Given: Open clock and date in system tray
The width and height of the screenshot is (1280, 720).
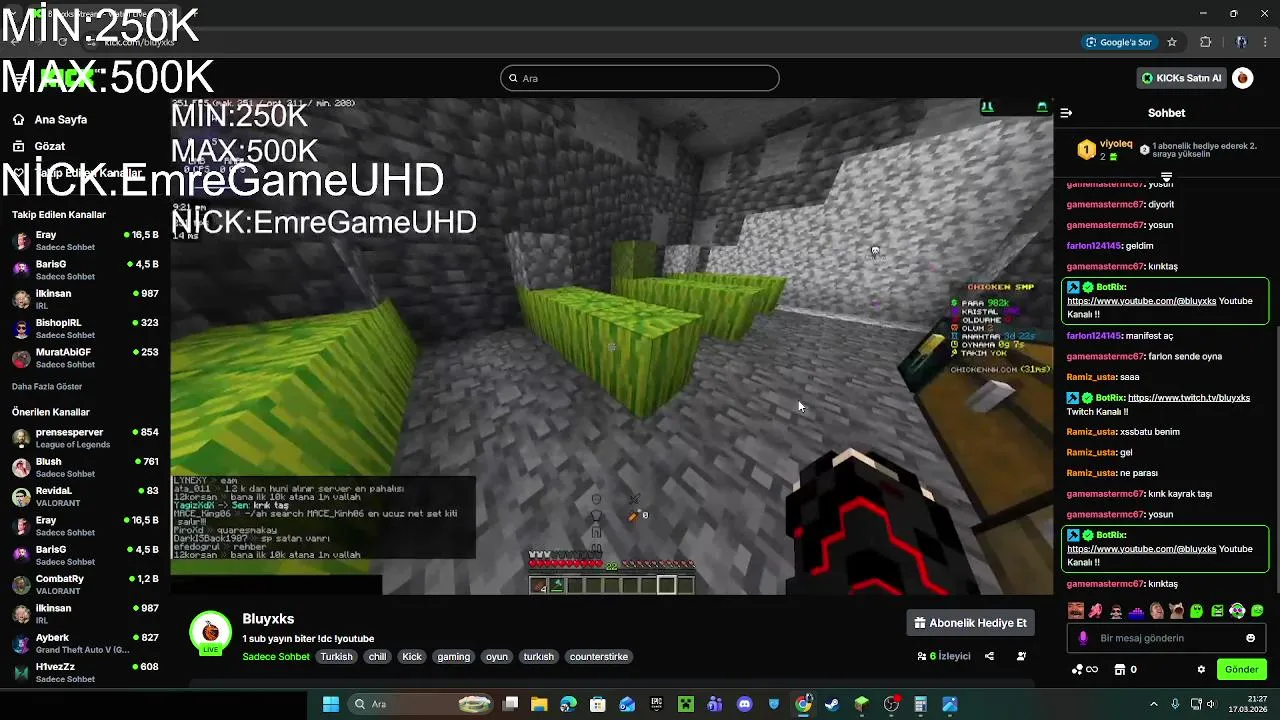Looking at the screenshot, I should [x=1250, y=704].
